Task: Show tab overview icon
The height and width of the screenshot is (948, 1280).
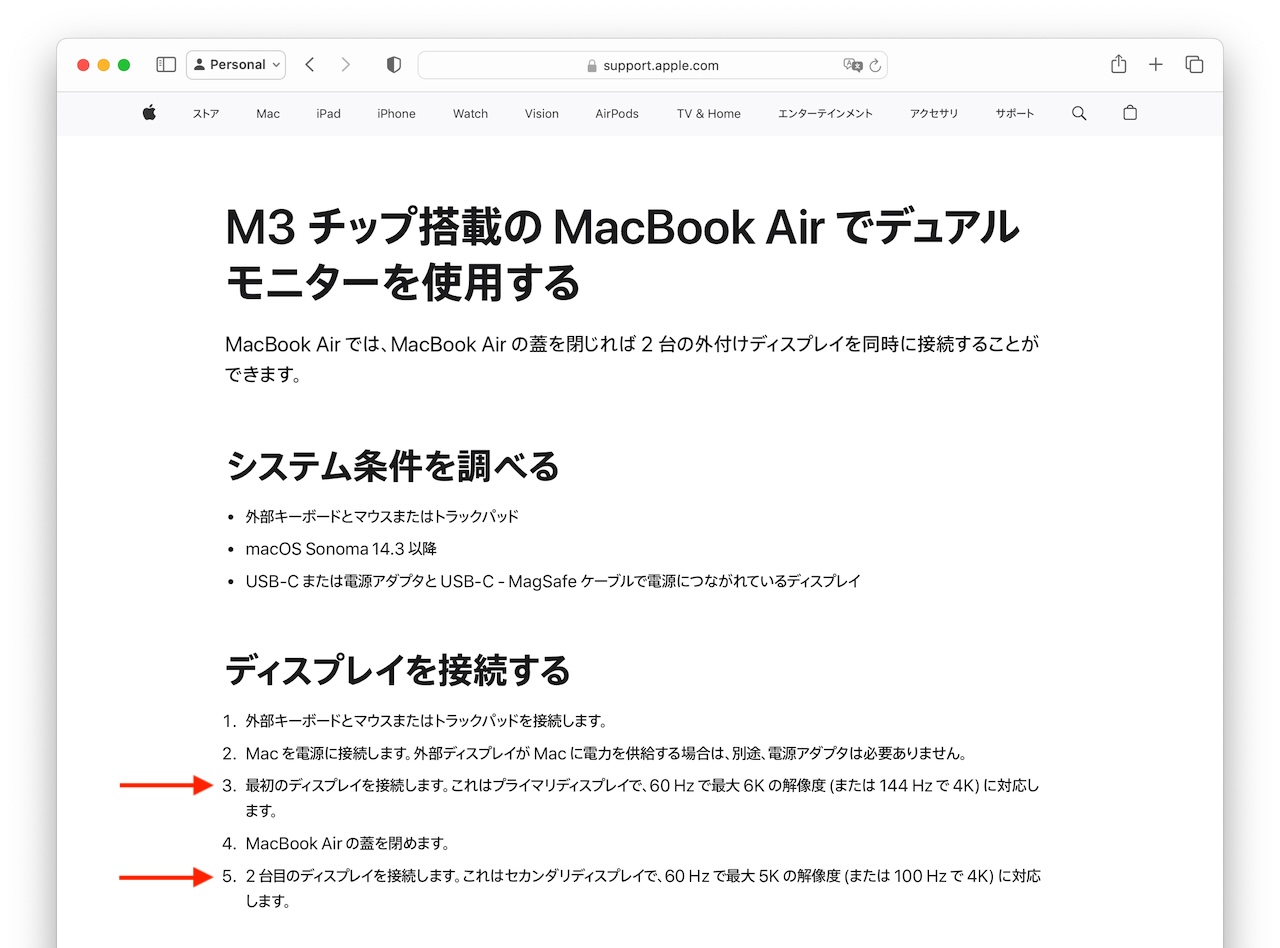Action: pyautogui.click(x=1194, y=64)
